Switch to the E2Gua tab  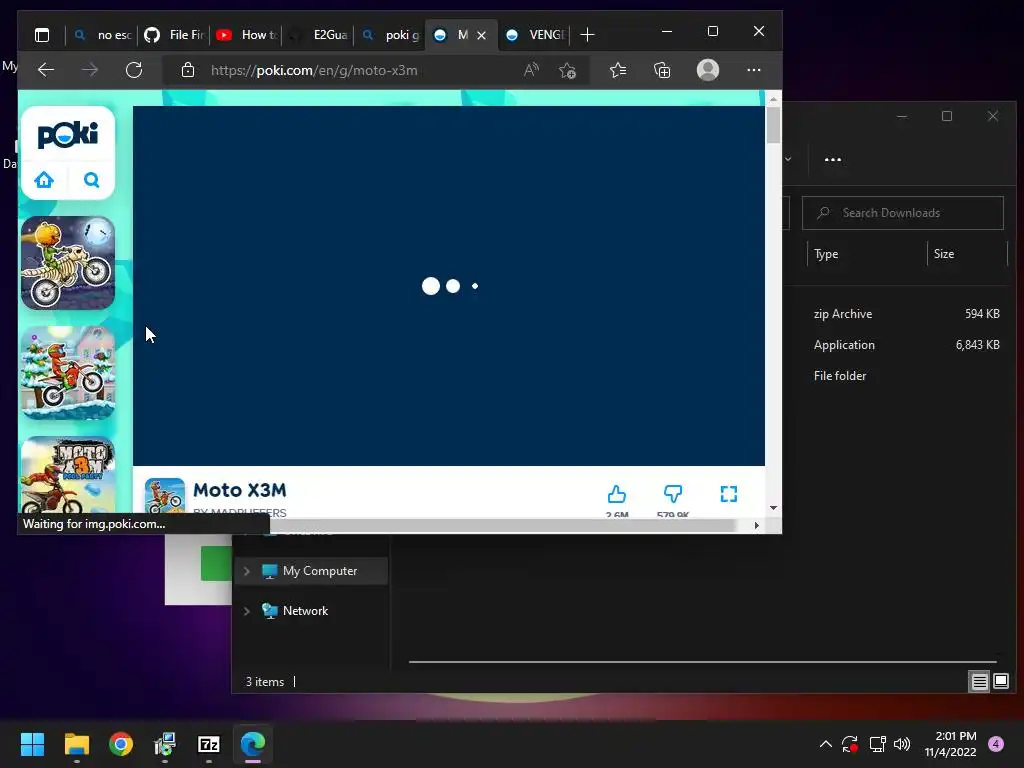point(318,35)
